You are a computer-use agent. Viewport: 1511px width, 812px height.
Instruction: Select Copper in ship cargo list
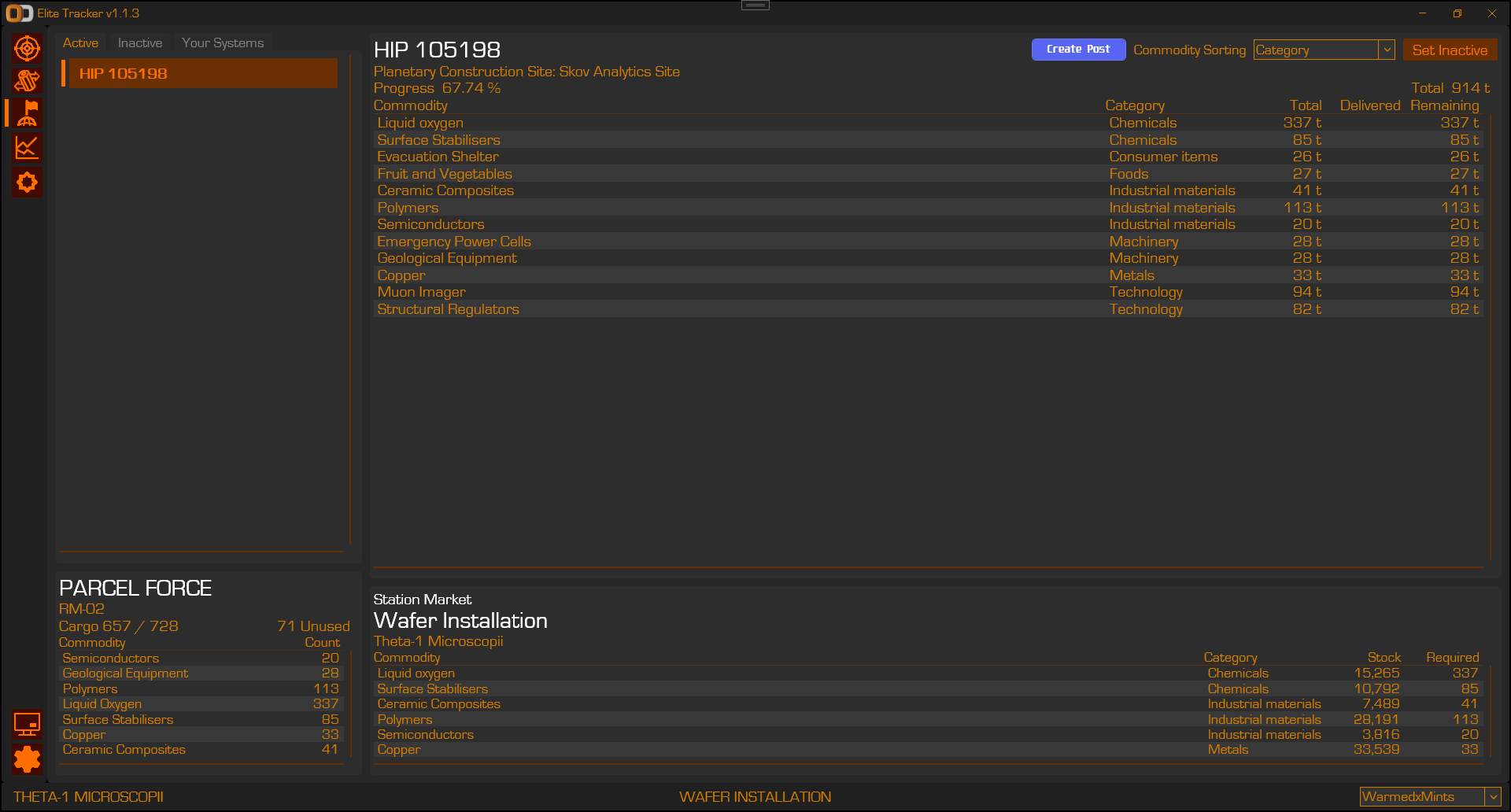tap(201, 735)
